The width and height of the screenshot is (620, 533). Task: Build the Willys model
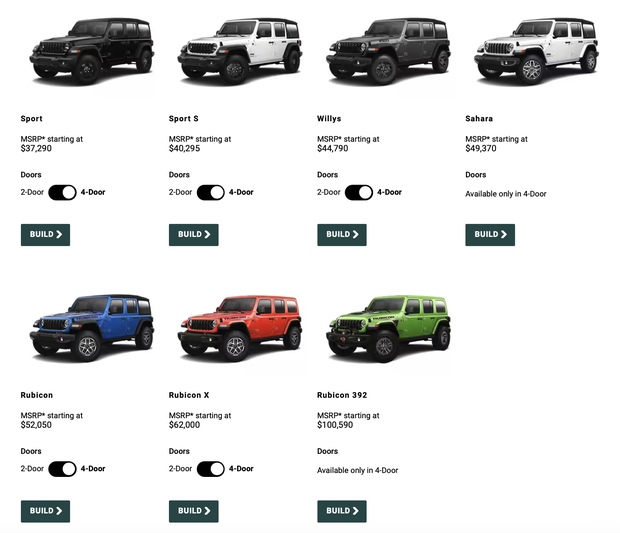coord(342,235)
